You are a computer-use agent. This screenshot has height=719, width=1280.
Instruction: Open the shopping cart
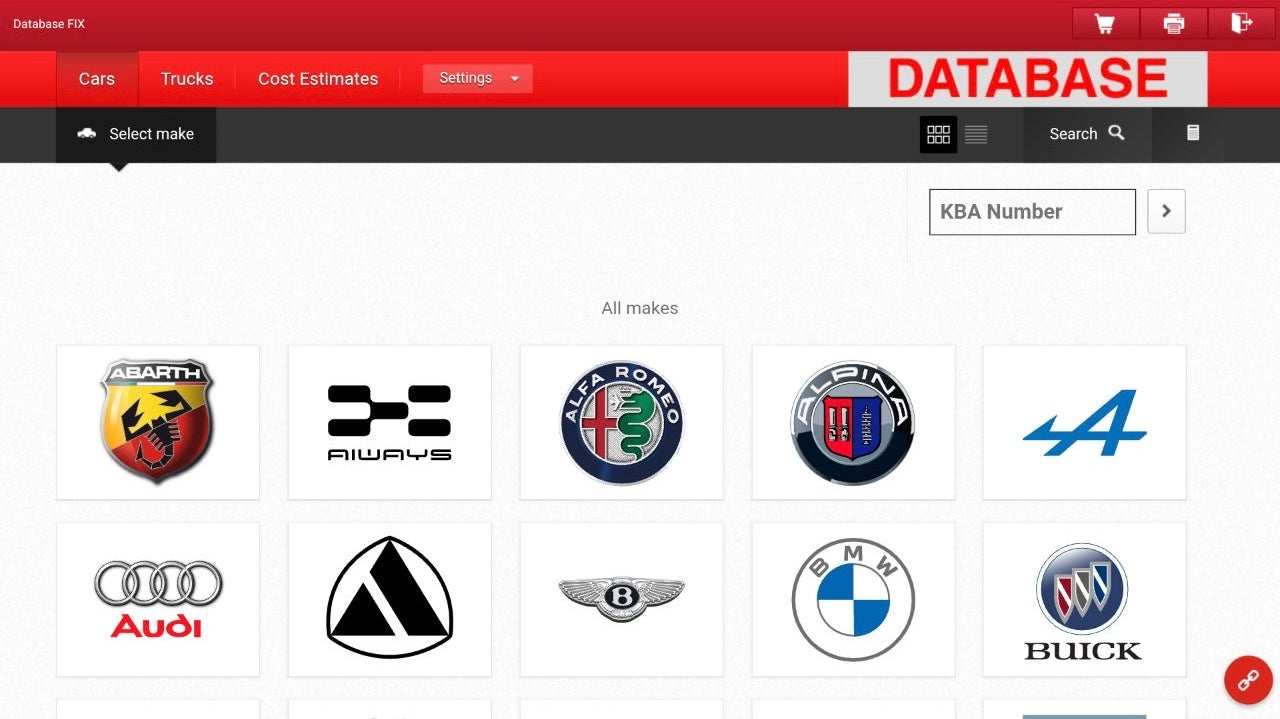tap(1104, 22)
